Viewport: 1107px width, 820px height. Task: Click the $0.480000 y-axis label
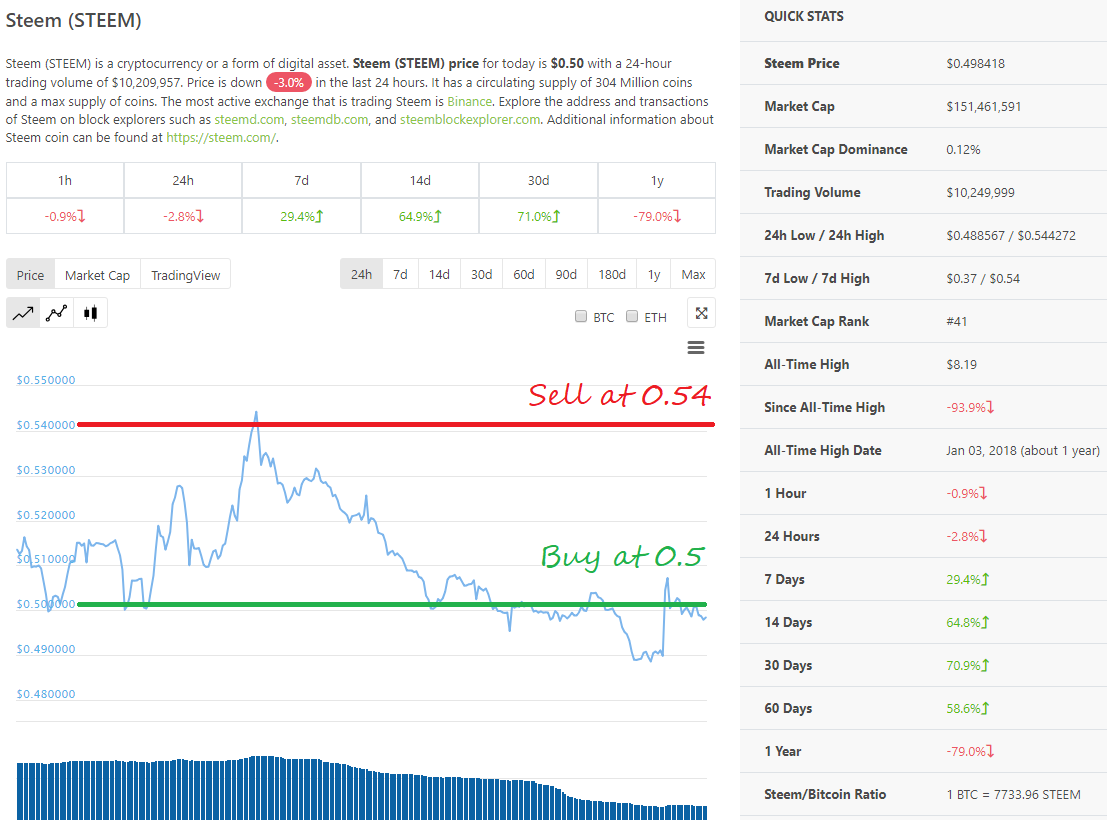pyautogui.click(x=46, y=694)
